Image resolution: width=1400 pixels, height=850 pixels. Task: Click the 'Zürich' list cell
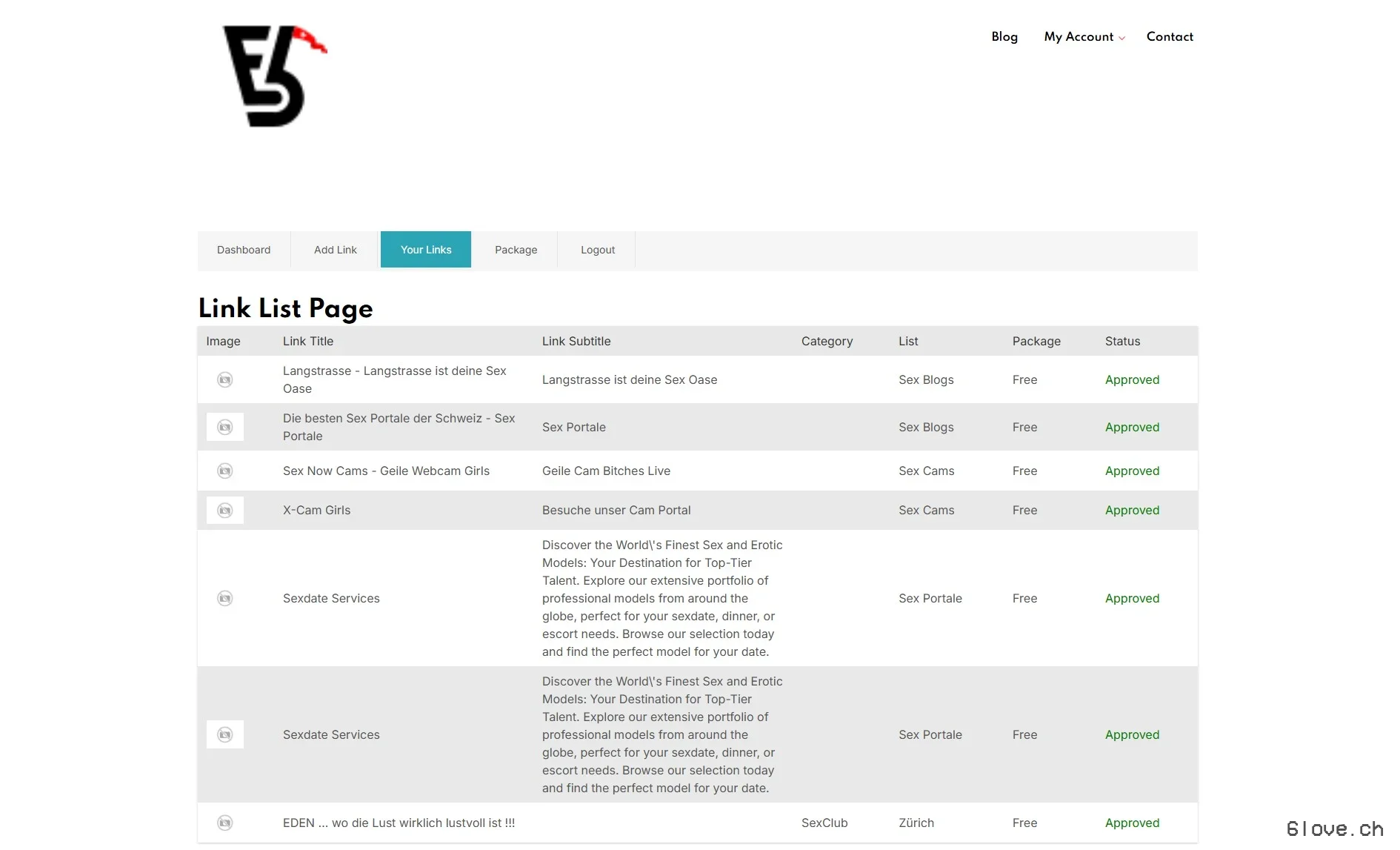pyautogui.click(x=916, y=823)
